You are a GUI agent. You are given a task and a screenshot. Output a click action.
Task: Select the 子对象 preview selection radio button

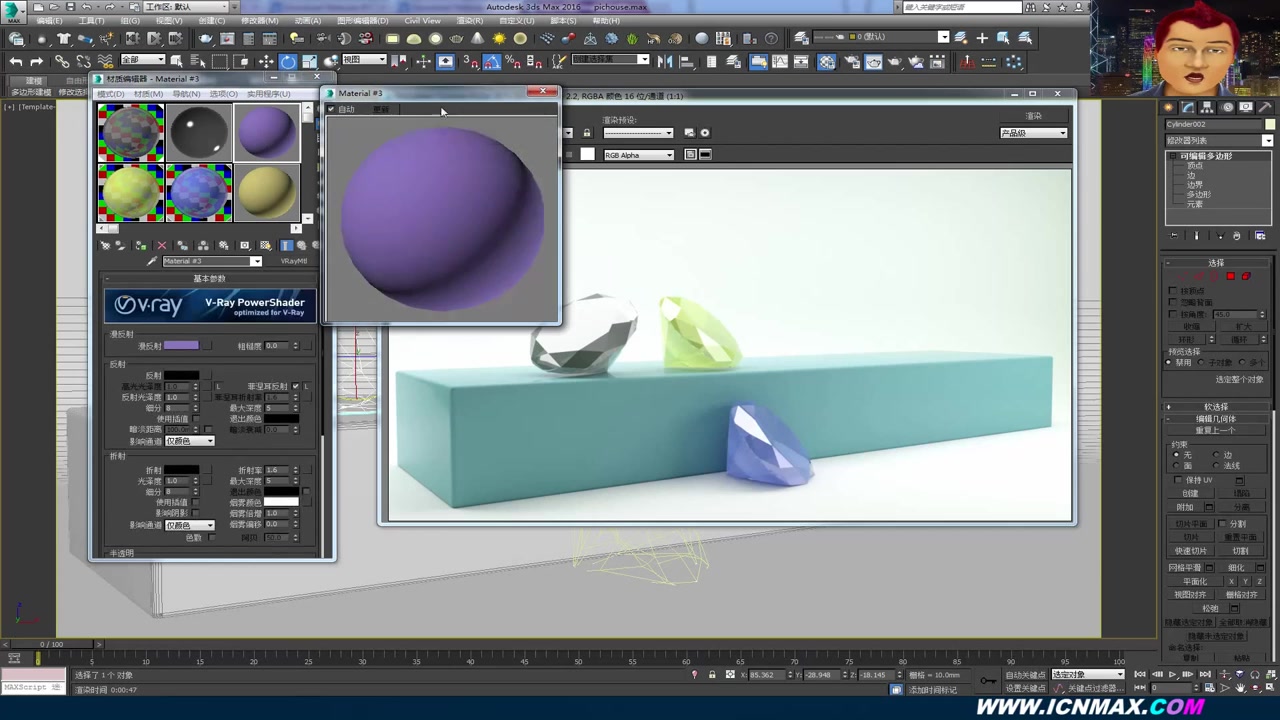(1202, 363)
